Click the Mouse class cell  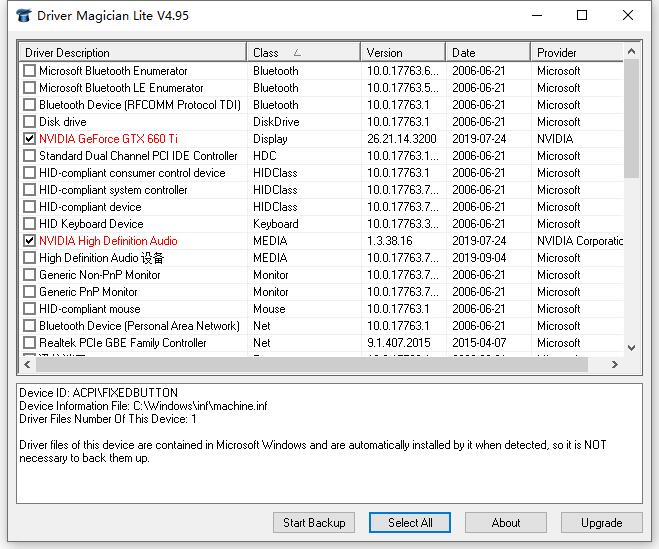269,309
